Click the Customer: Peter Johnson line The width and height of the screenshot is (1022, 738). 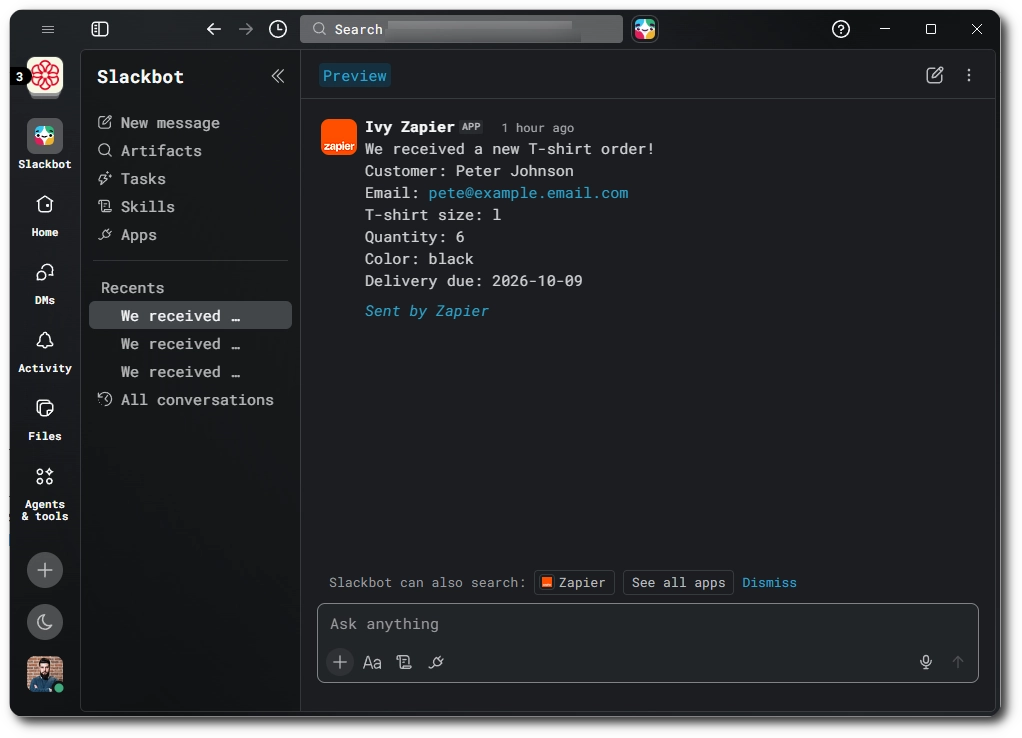(469, 171)
